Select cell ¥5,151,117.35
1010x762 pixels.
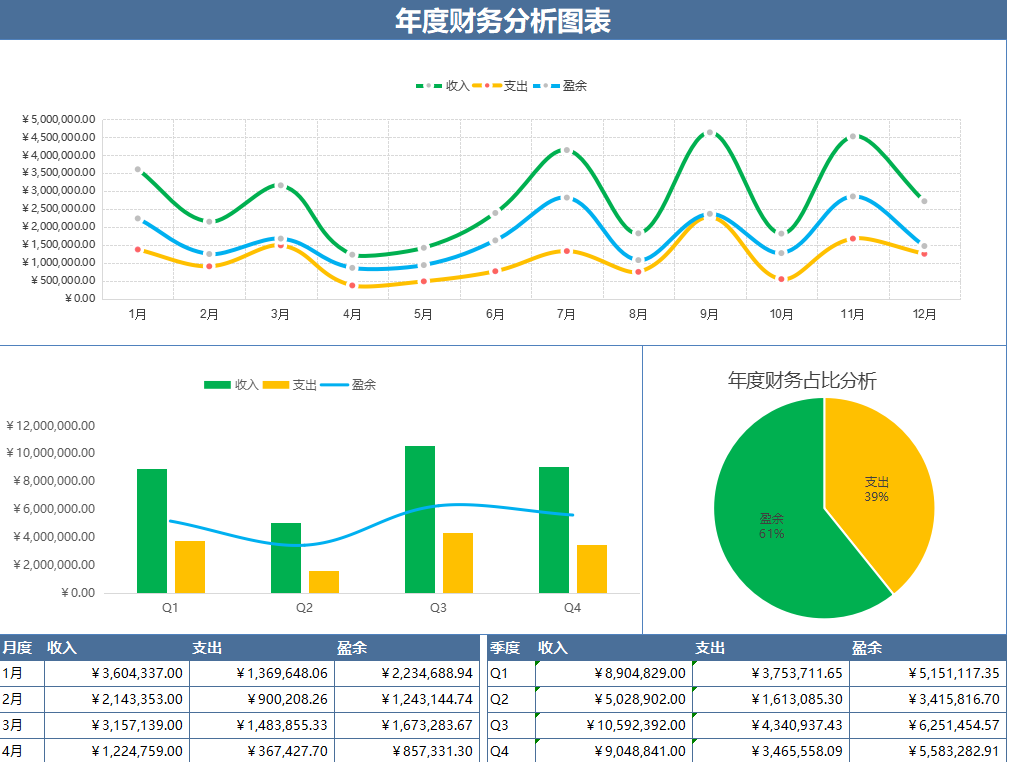coord(928,674)
